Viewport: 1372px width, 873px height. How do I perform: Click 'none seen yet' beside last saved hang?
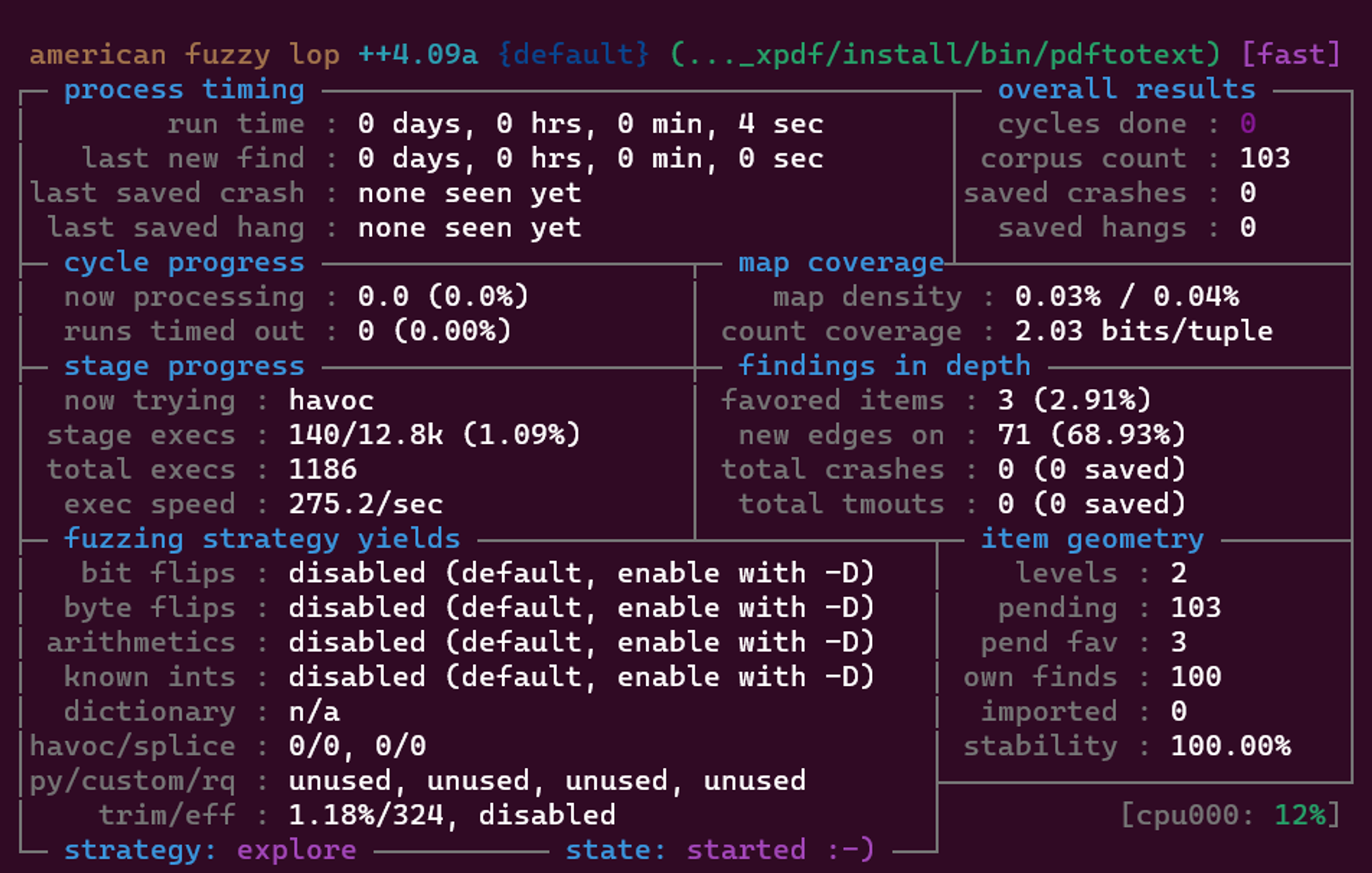click(470, 228)
